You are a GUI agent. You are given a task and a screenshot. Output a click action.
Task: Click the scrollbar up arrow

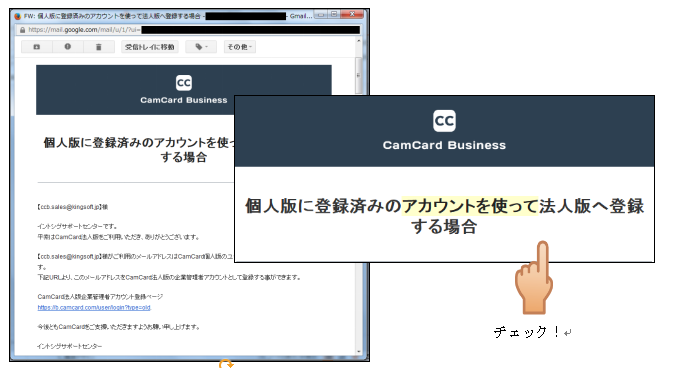point(359,41)
